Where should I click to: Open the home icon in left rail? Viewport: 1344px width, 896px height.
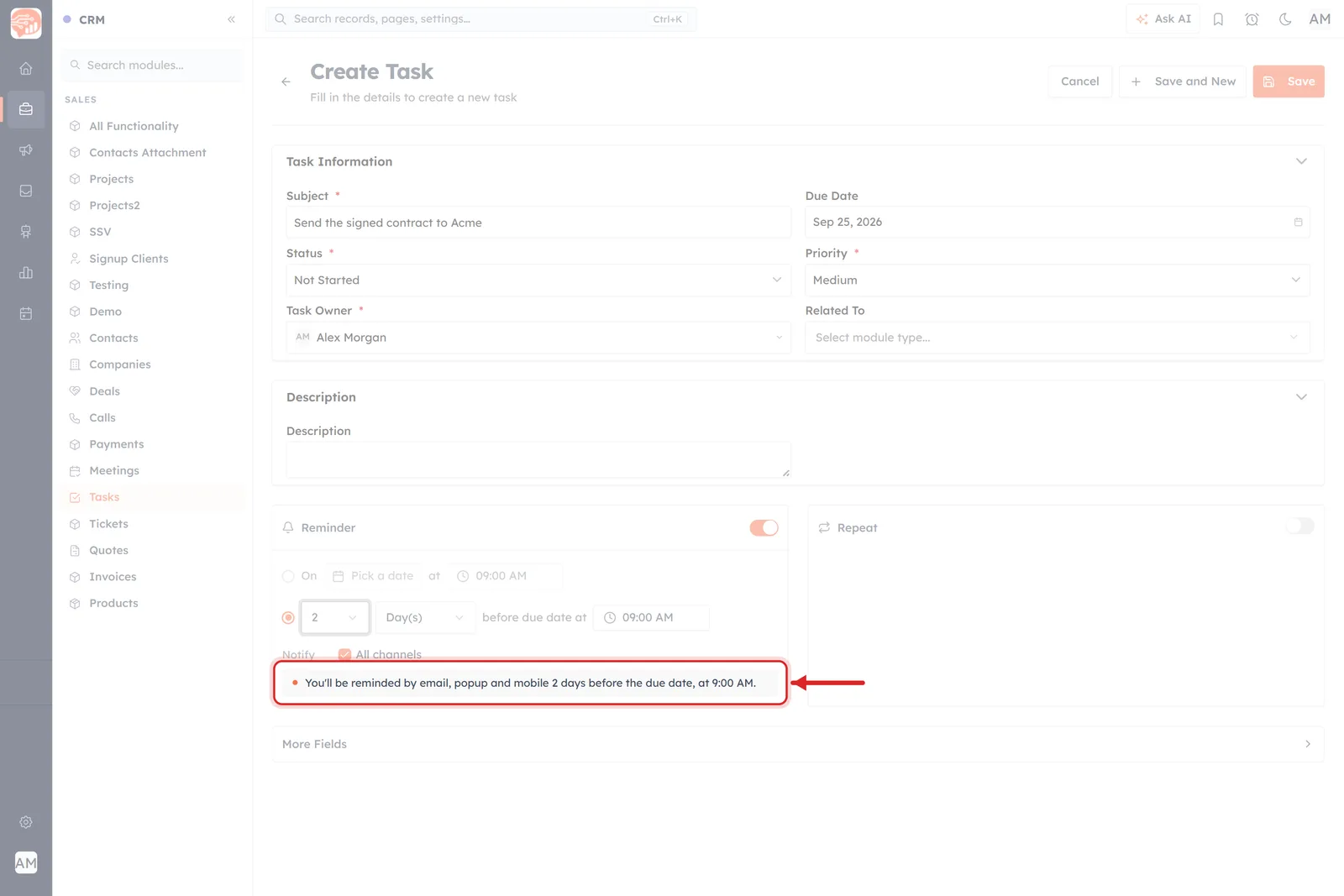[x=26, y=69]
